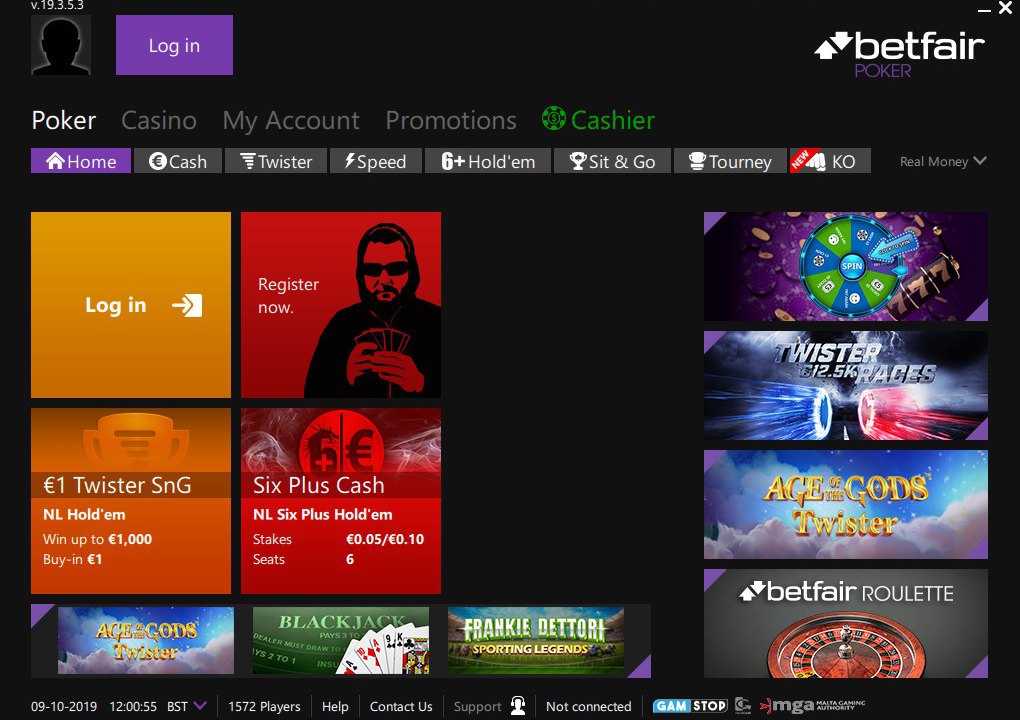The image size is (1020, 720).
Task: Open the €1 Twister SnG tile
Action: (x=131, y=501)
